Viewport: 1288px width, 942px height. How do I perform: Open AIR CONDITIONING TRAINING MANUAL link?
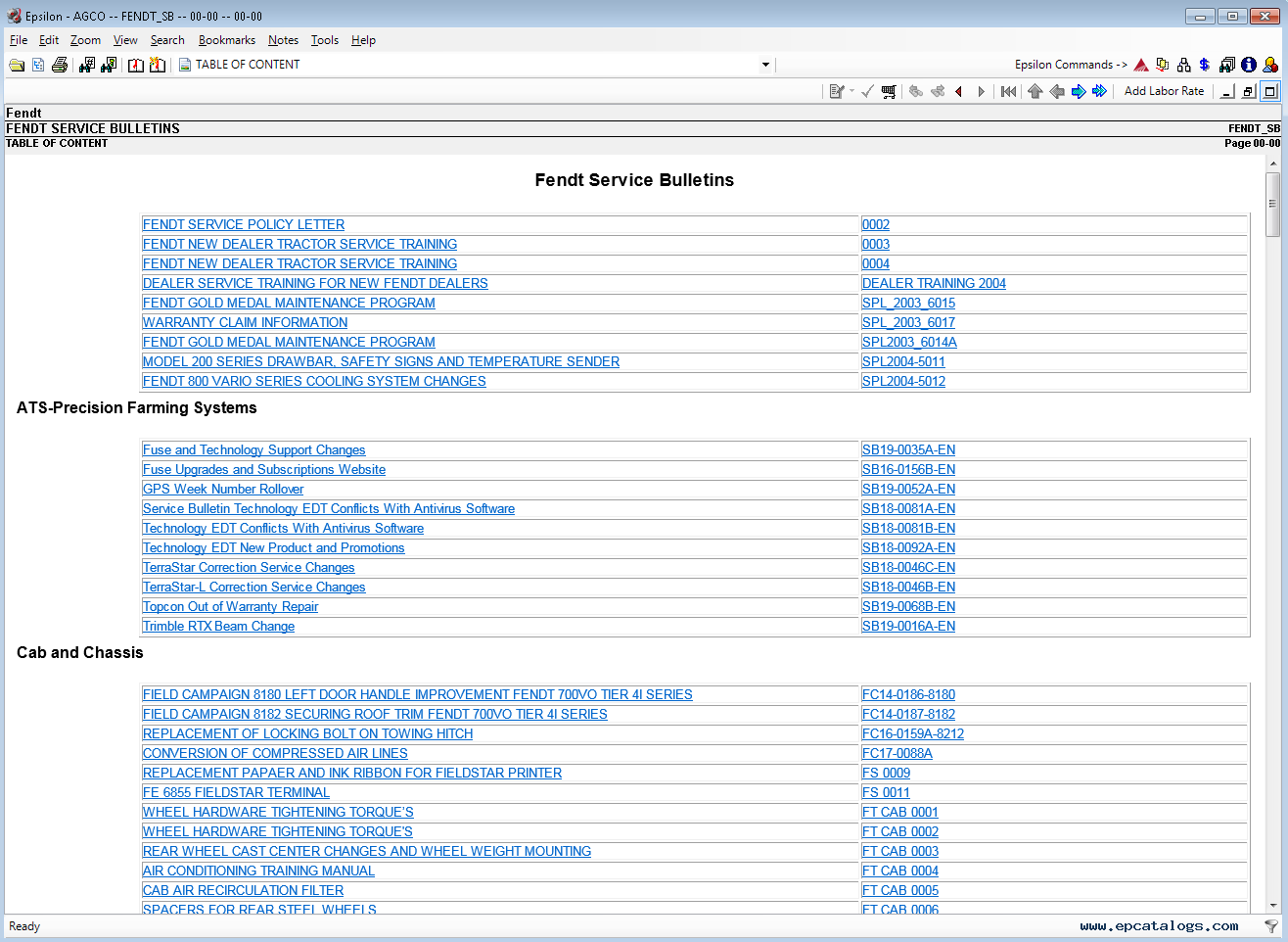coord(258,871)
